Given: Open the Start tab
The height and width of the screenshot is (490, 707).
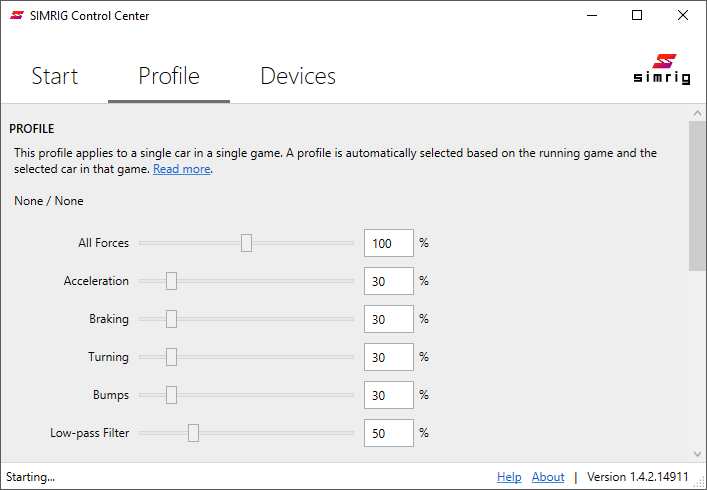Looking at the screenshot, I should click(x=55, y=76).
